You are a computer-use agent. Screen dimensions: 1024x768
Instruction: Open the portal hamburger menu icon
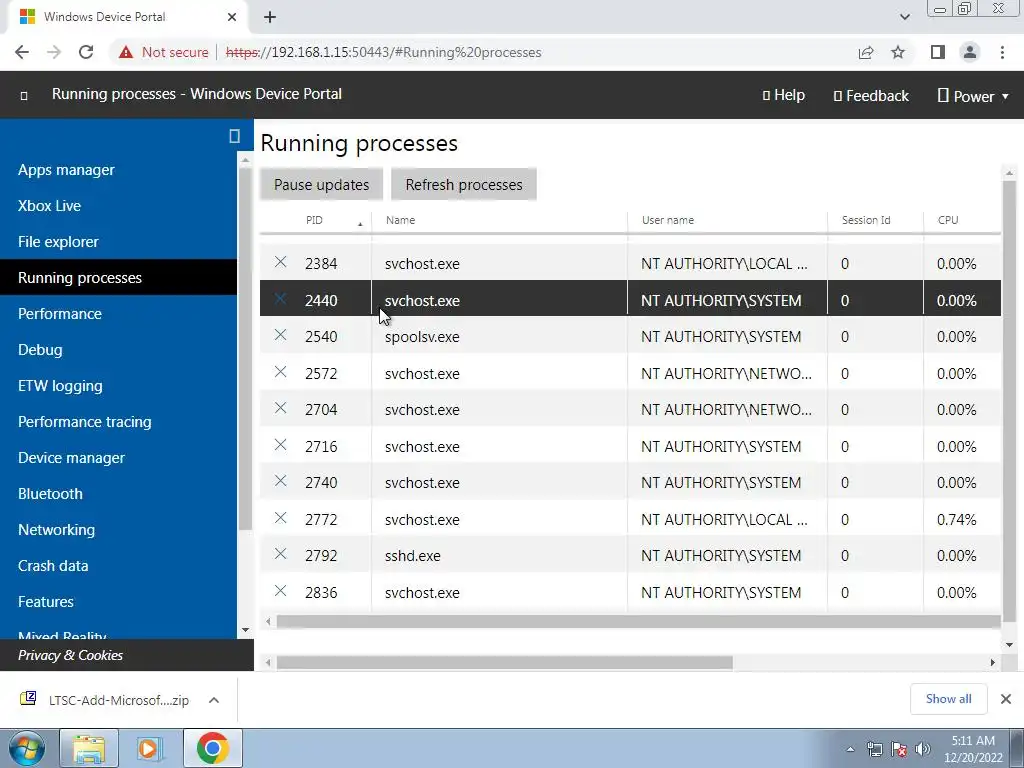pos(24,96)
